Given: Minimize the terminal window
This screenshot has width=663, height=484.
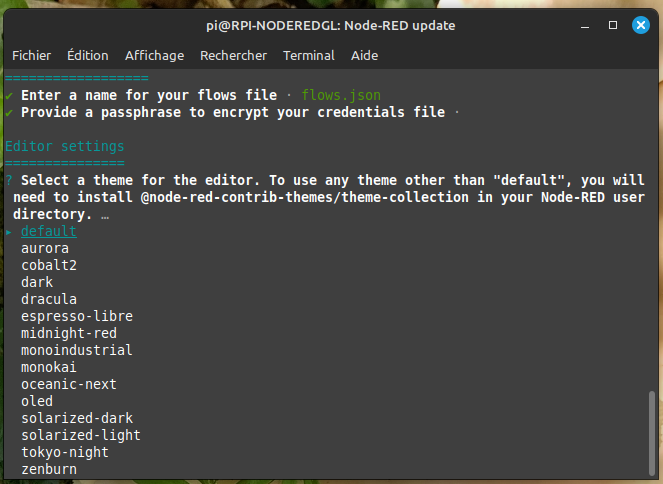Looking at the screenshot, I should 583,25.
